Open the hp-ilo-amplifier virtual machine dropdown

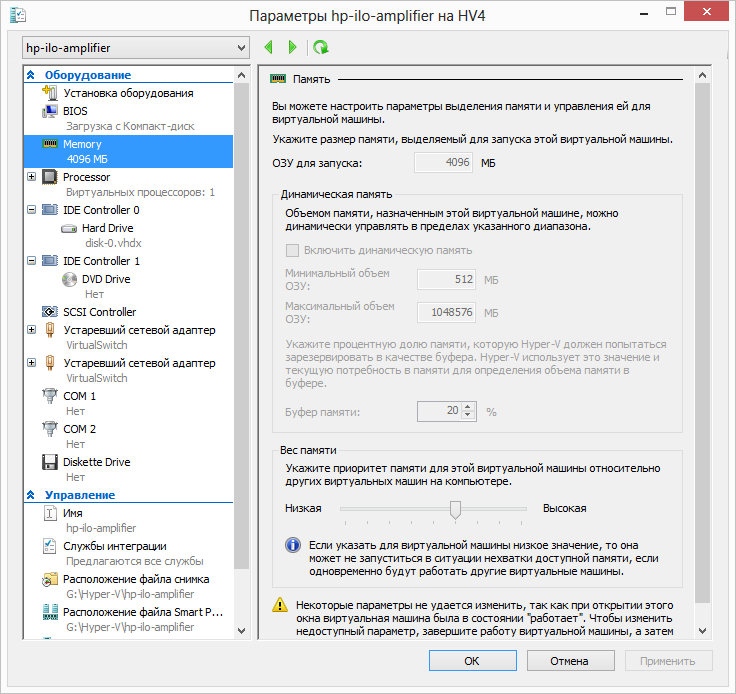(135, 48)
